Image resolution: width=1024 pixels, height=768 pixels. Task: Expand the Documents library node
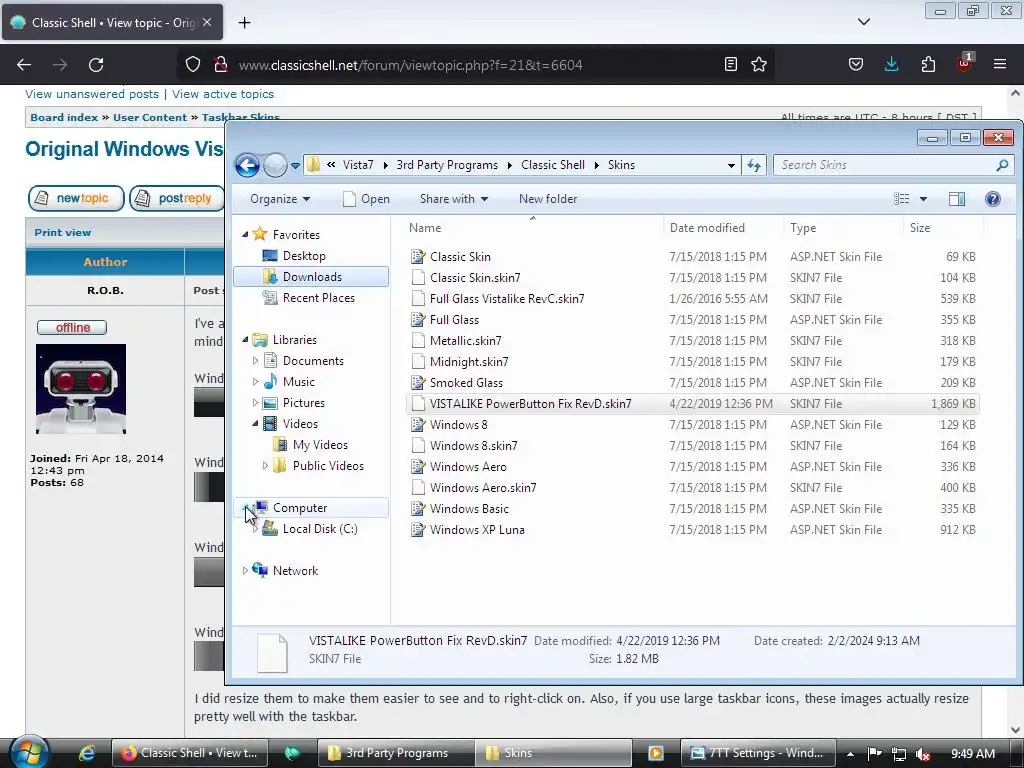tap(255, 360)
